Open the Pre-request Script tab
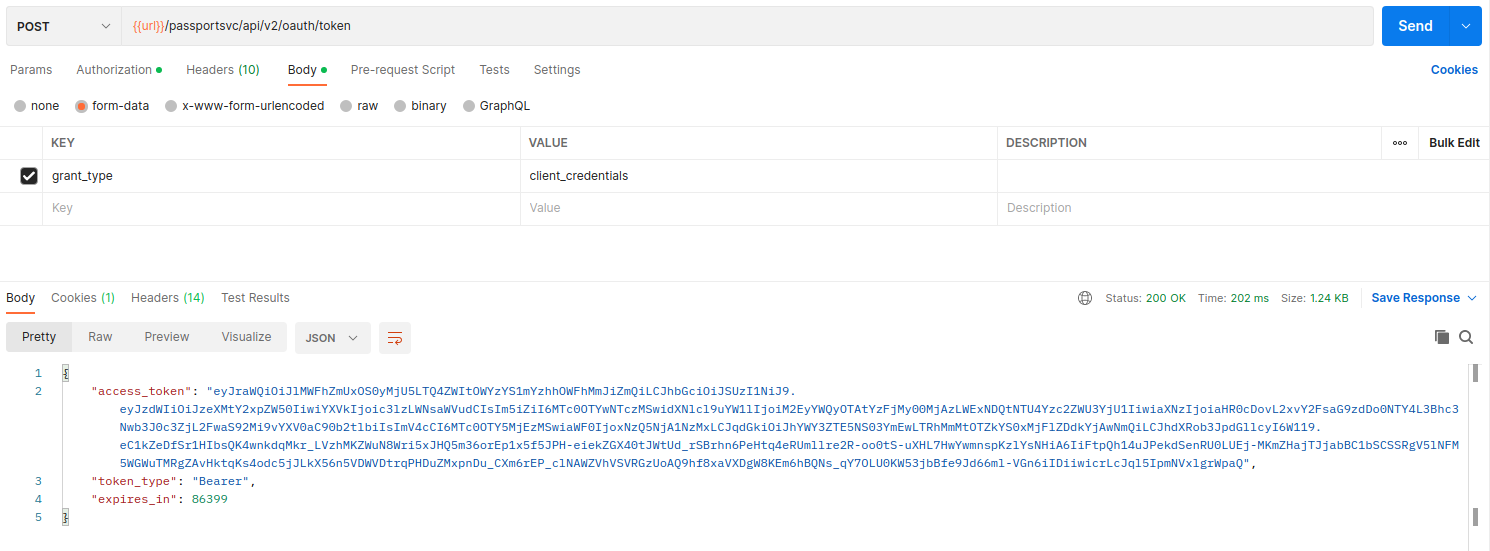 coord(402,70)
